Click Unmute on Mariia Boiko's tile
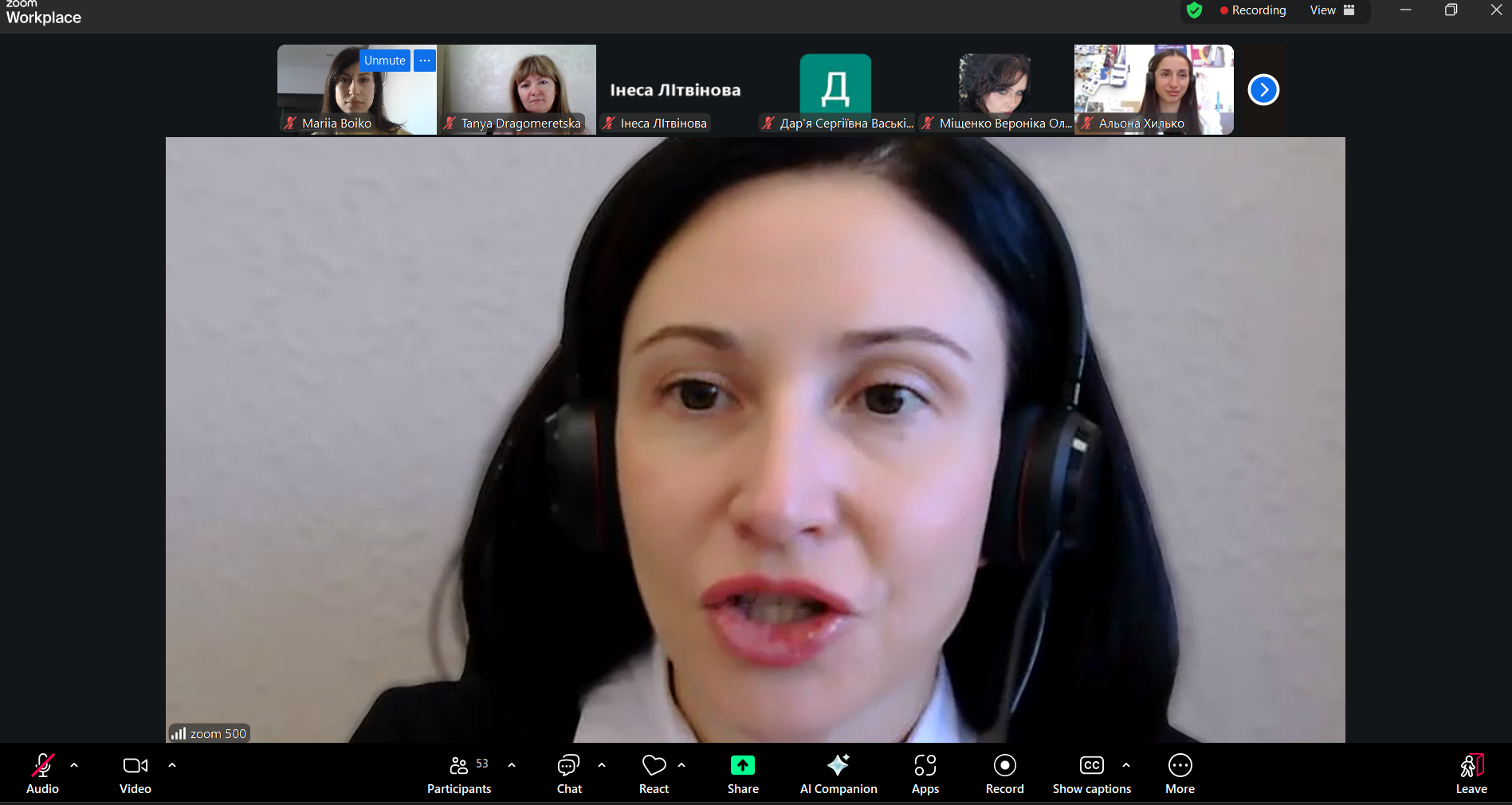This screenshot has width=1512, height=805. tap(384, 61)
